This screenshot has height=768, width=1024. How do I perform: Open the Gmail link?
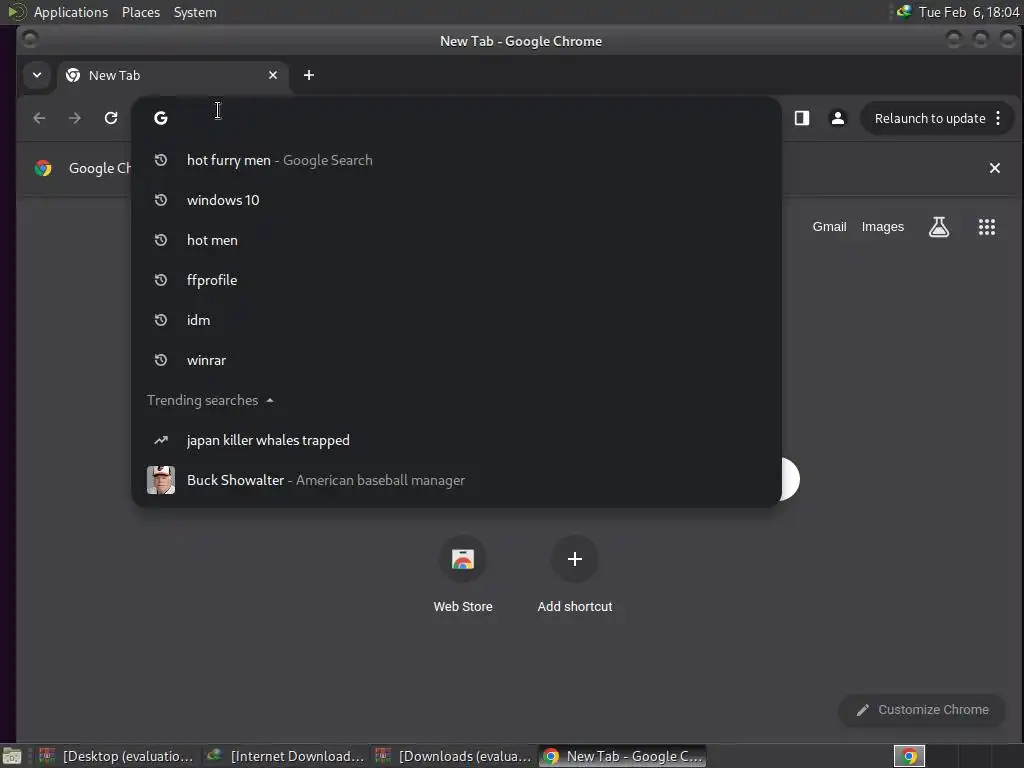pyautogui.click(x=829, y=227)
